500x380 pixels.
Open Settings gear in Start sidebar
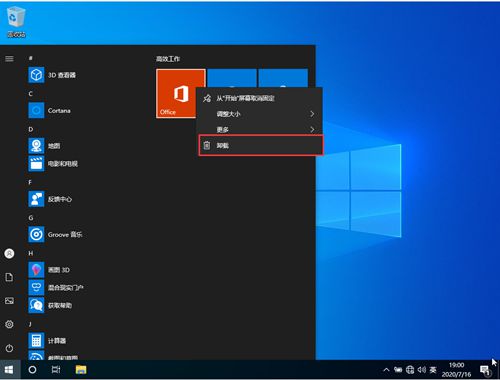(x=9, y=324)
